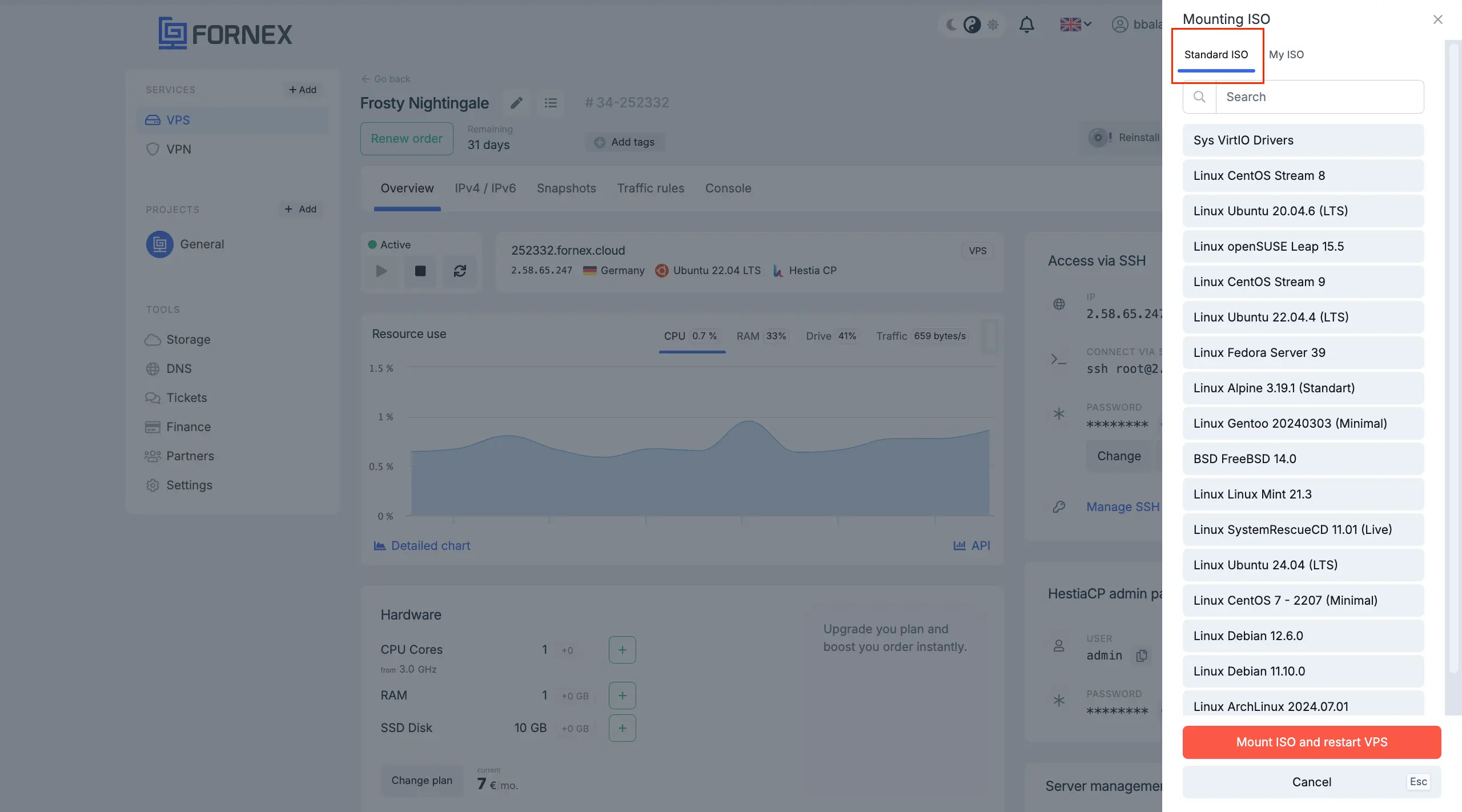
Task: Start the VPS with play button
Action: click(381, 271)
